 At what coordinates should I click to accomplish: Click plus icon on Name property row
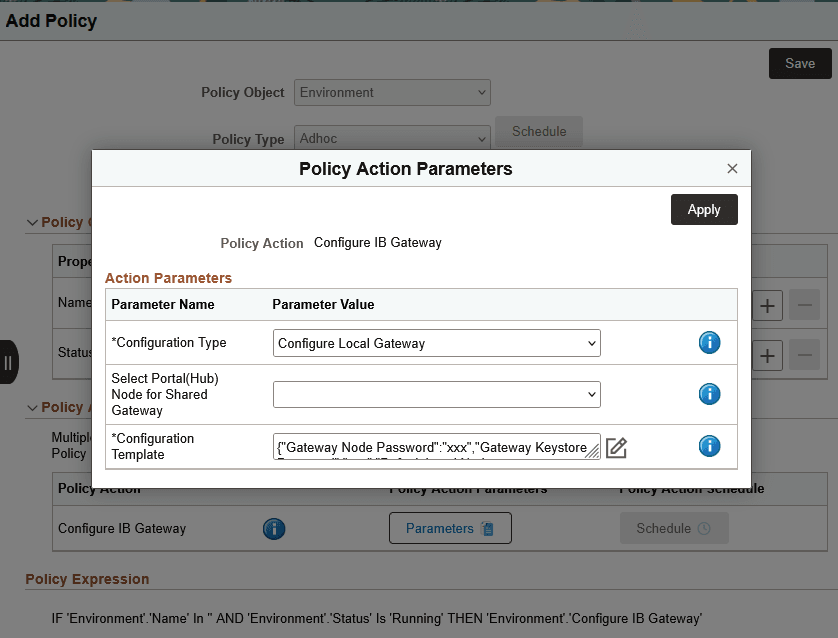(767, 305)
